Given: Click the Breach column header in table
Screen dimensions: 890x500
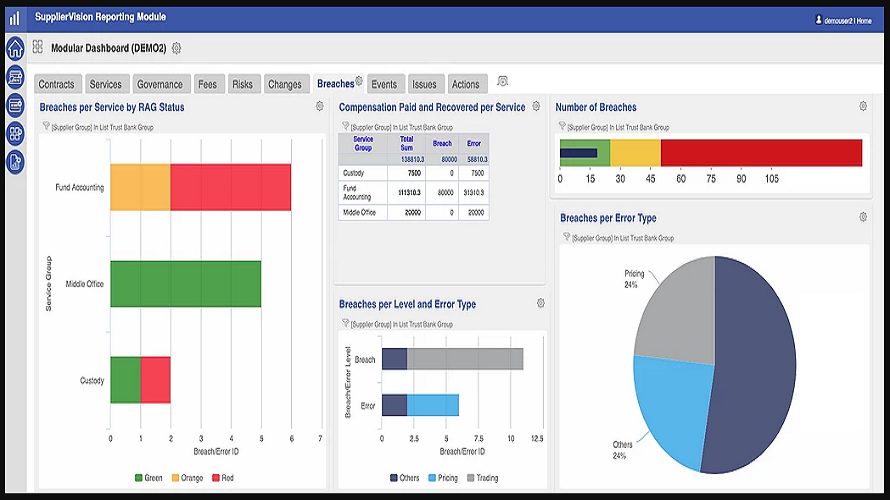Looking at the screenshot, I should [x=442, y=144].
